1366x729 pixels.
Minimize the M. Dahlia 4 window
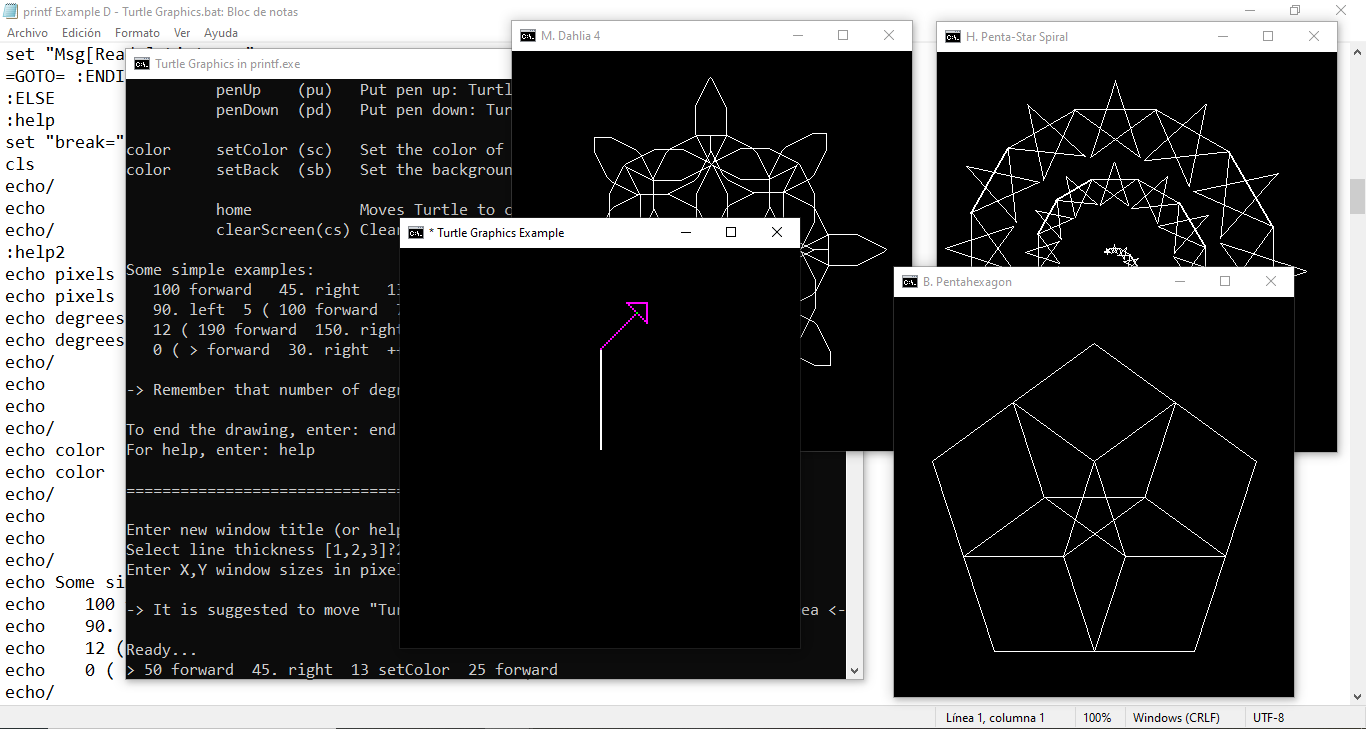pos(798,36)
